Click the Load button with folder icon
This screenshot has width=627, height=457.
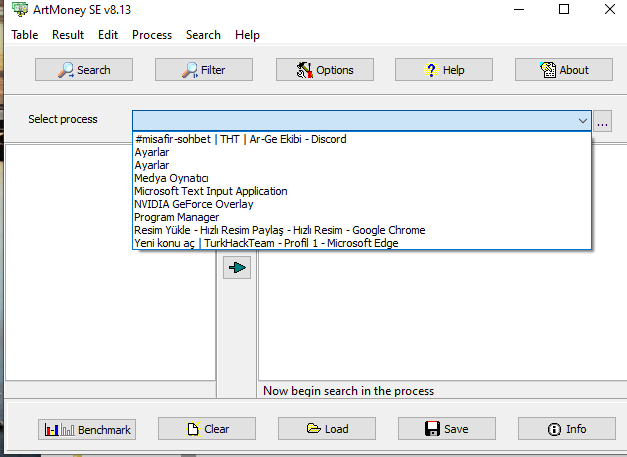[x=327, y=429]
